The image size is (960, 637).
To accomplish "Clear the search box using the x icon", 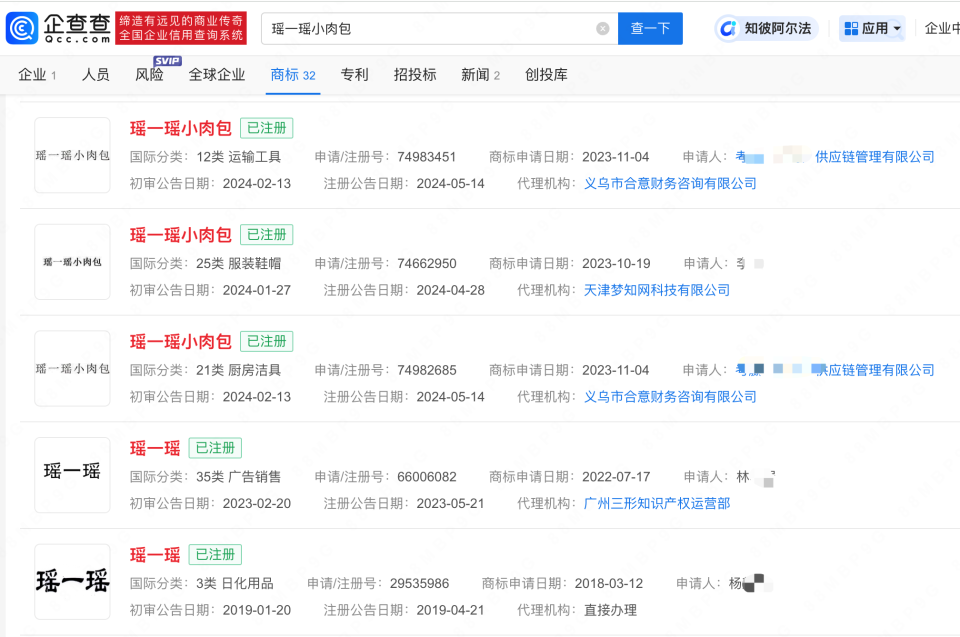I will (602, 28).
